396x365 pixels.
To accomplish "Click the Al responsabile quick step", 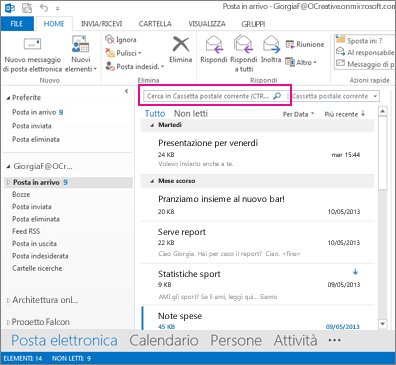I will pyautogui.click(x=365, y=52).
